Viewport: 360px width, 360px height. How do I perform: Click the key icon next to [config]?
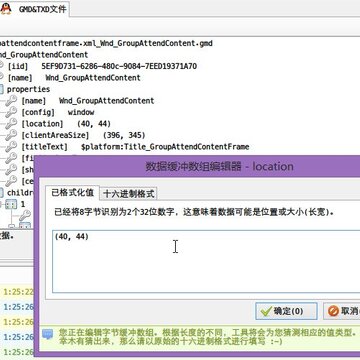tap(11, 112)
